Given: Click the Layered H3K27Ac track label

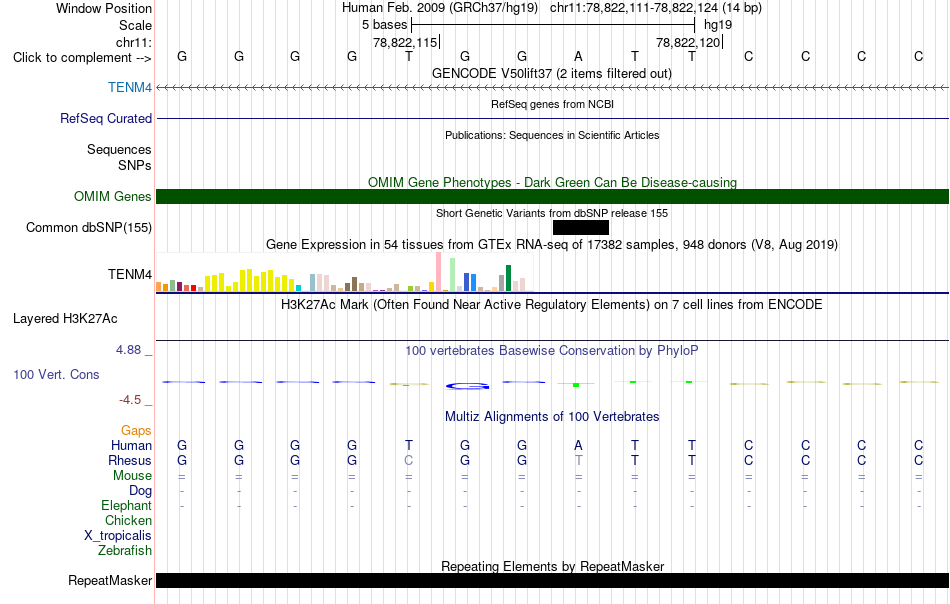Looking at the screenshot, I should coord(65,319).
